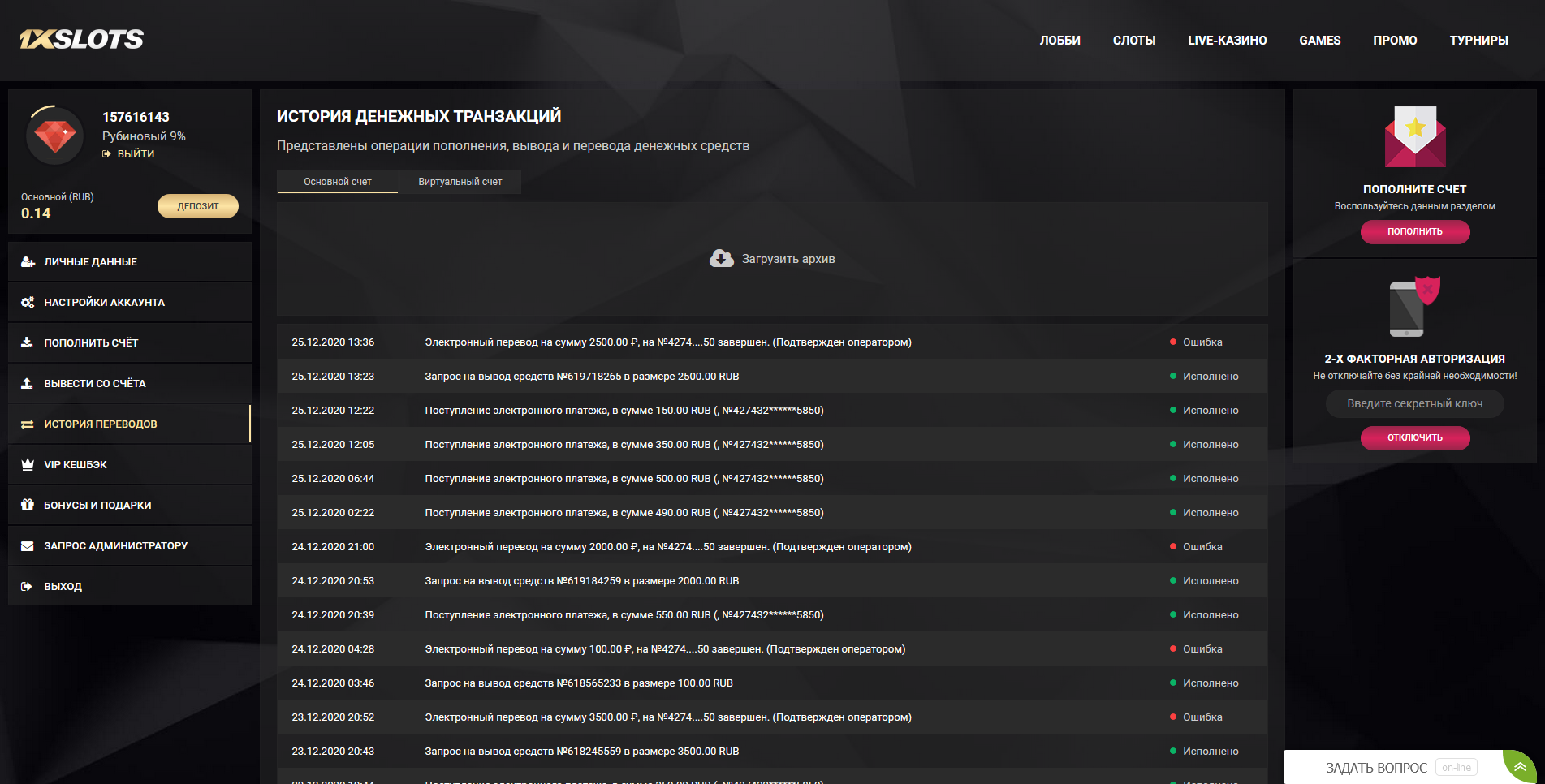
Task: Open the ТУРНИРЫ menu item
Action: point(1478,40)
